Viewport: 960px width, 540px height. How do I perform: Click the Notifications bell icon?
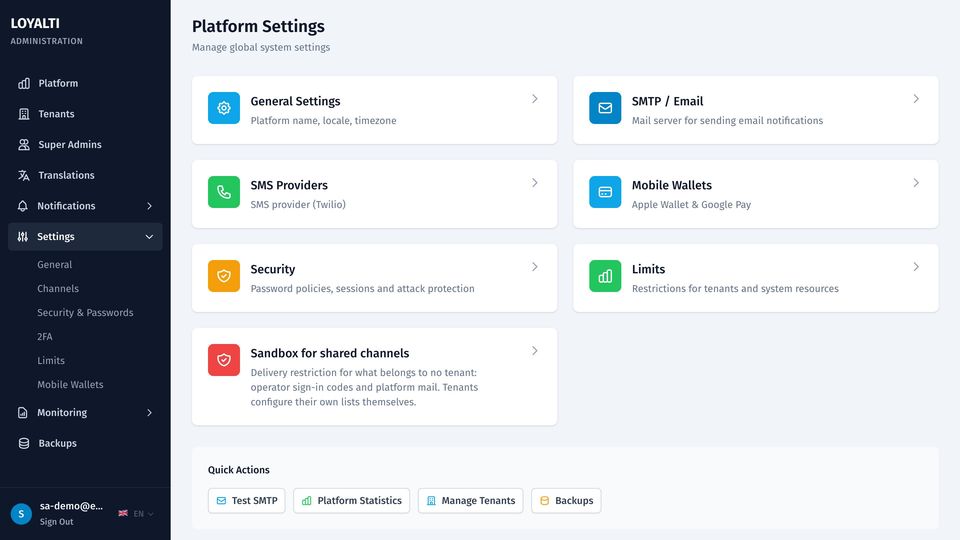pyautogui.click(x=23, y=206)
